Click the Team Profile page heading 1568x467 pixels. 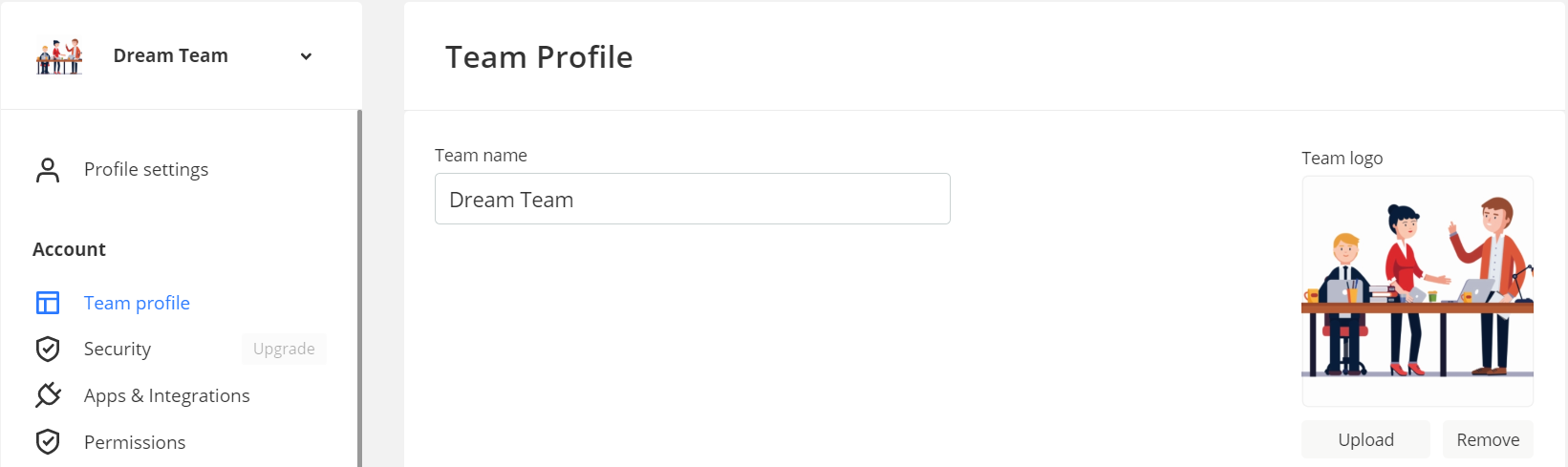pos(539,57)
